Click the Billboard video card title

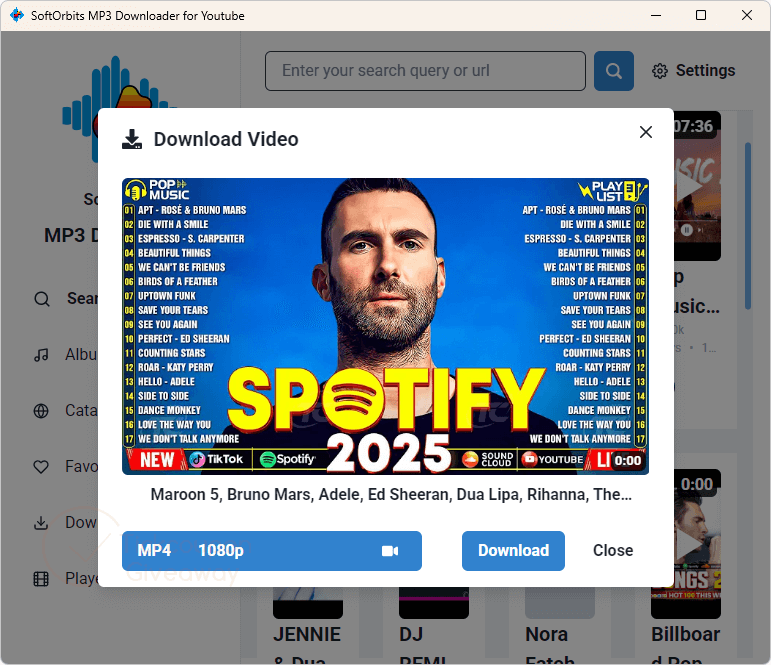click(x=685, y=644)
